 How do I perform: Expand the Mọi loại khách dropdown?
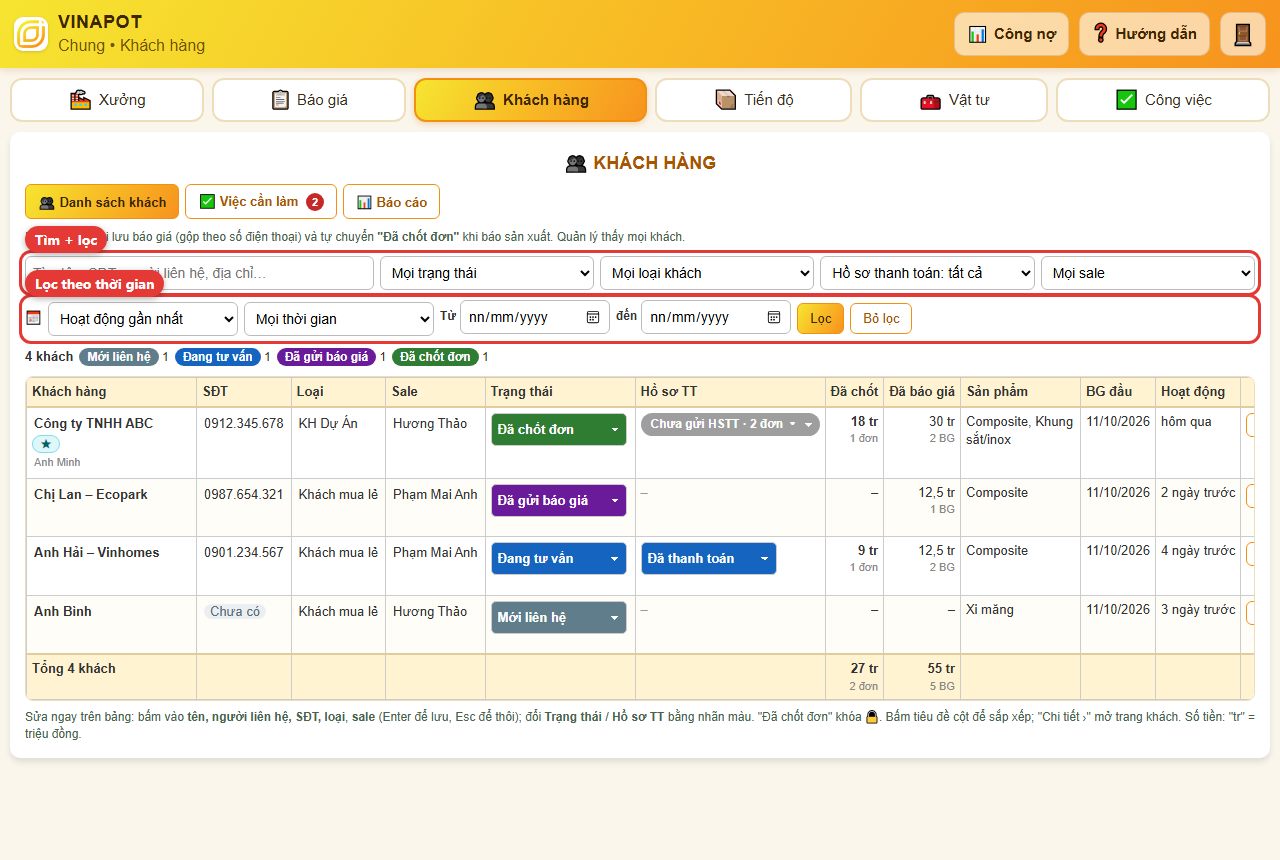click(x=707, y=273)
